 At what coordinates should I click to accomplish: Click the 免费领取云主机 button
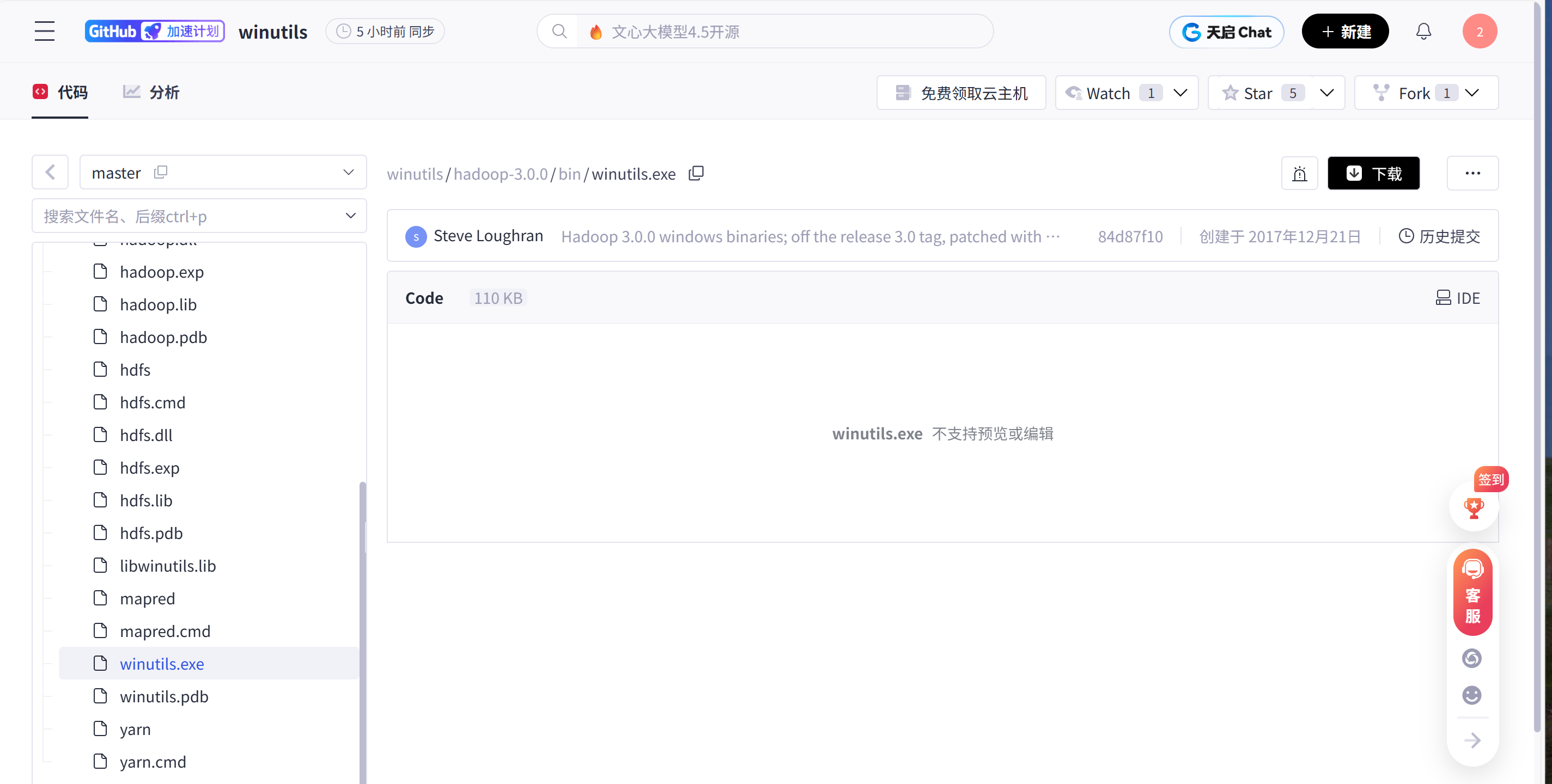(960, 92)
